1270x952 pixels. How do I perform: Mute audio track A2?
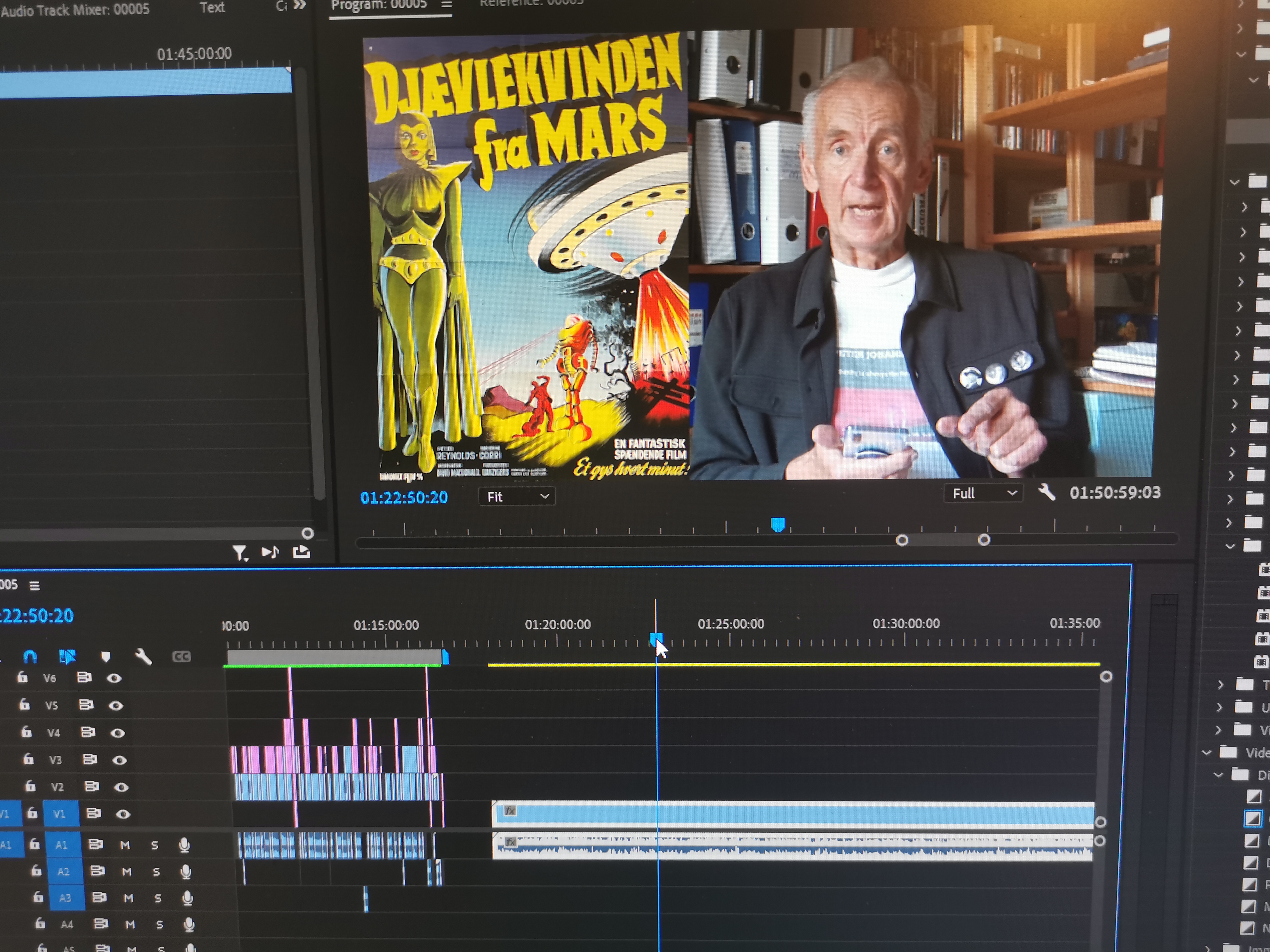point(127,872)
